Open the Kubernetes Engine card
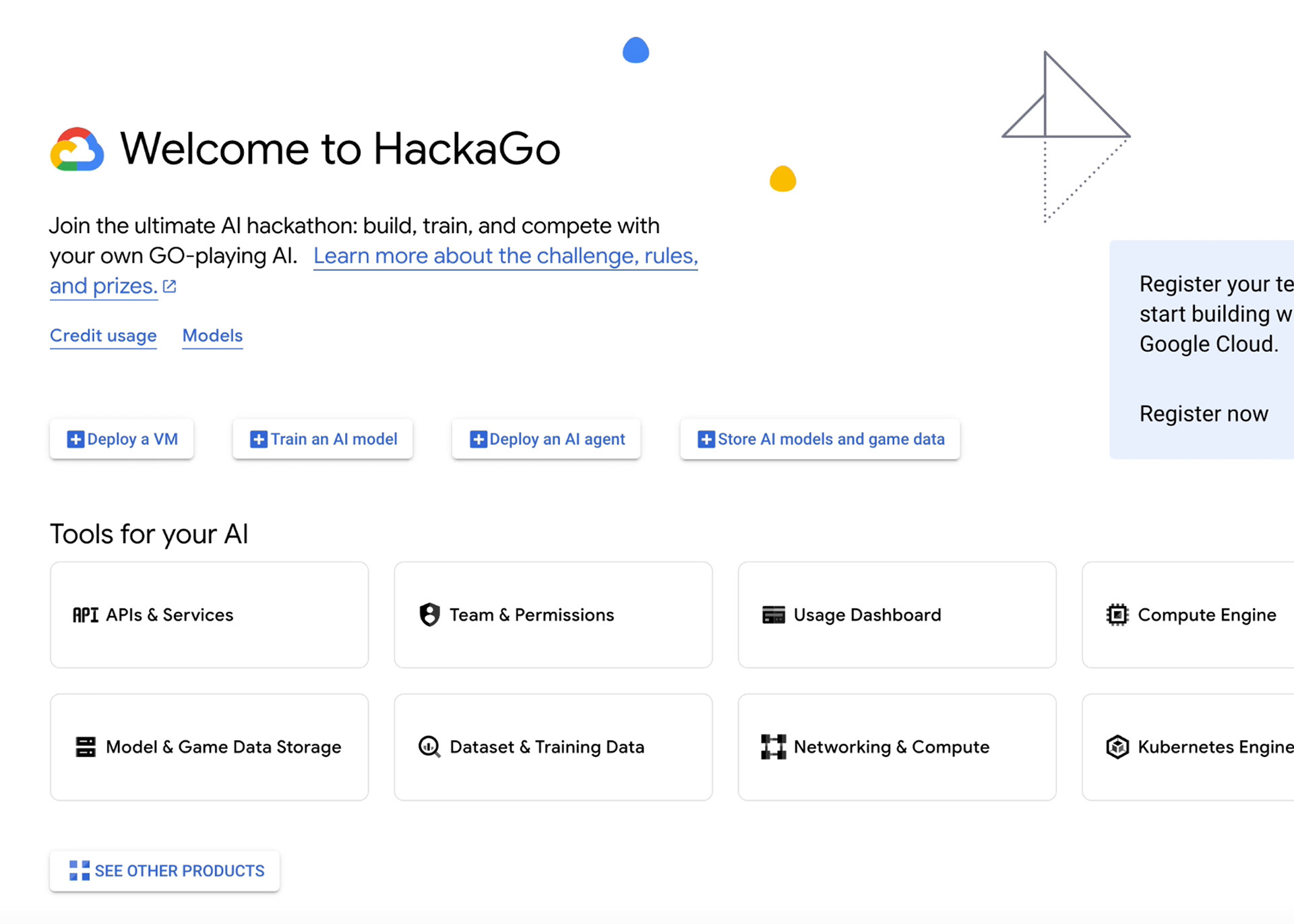Image resolution: width=1294 pixels, height=924 pixels. (1188, 747)
